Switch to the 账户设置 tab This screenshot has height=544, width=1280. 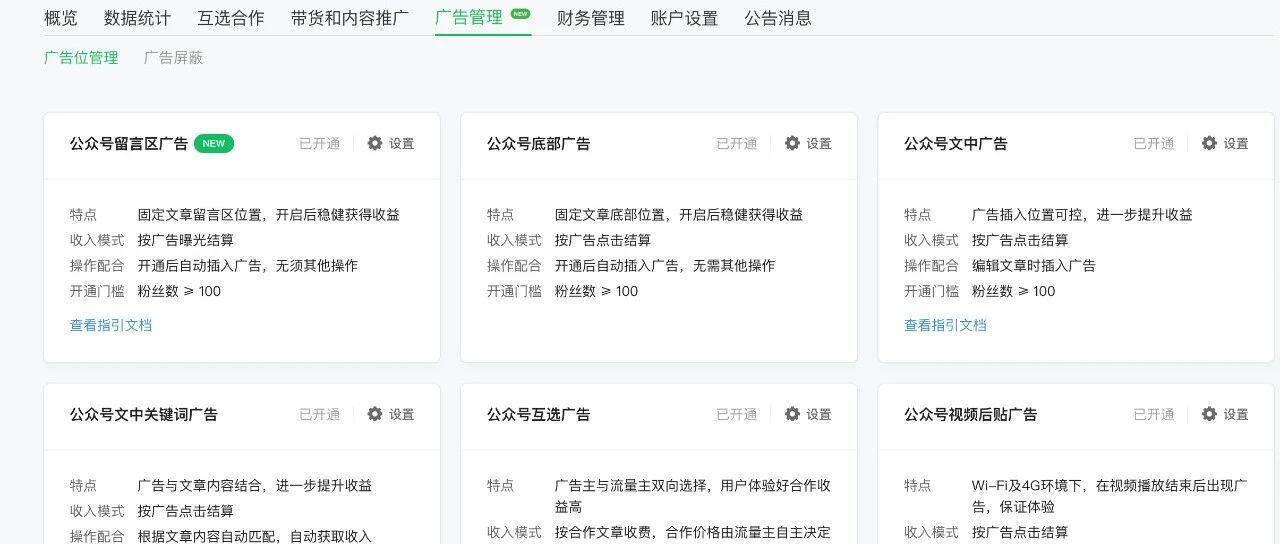(684, 18)
